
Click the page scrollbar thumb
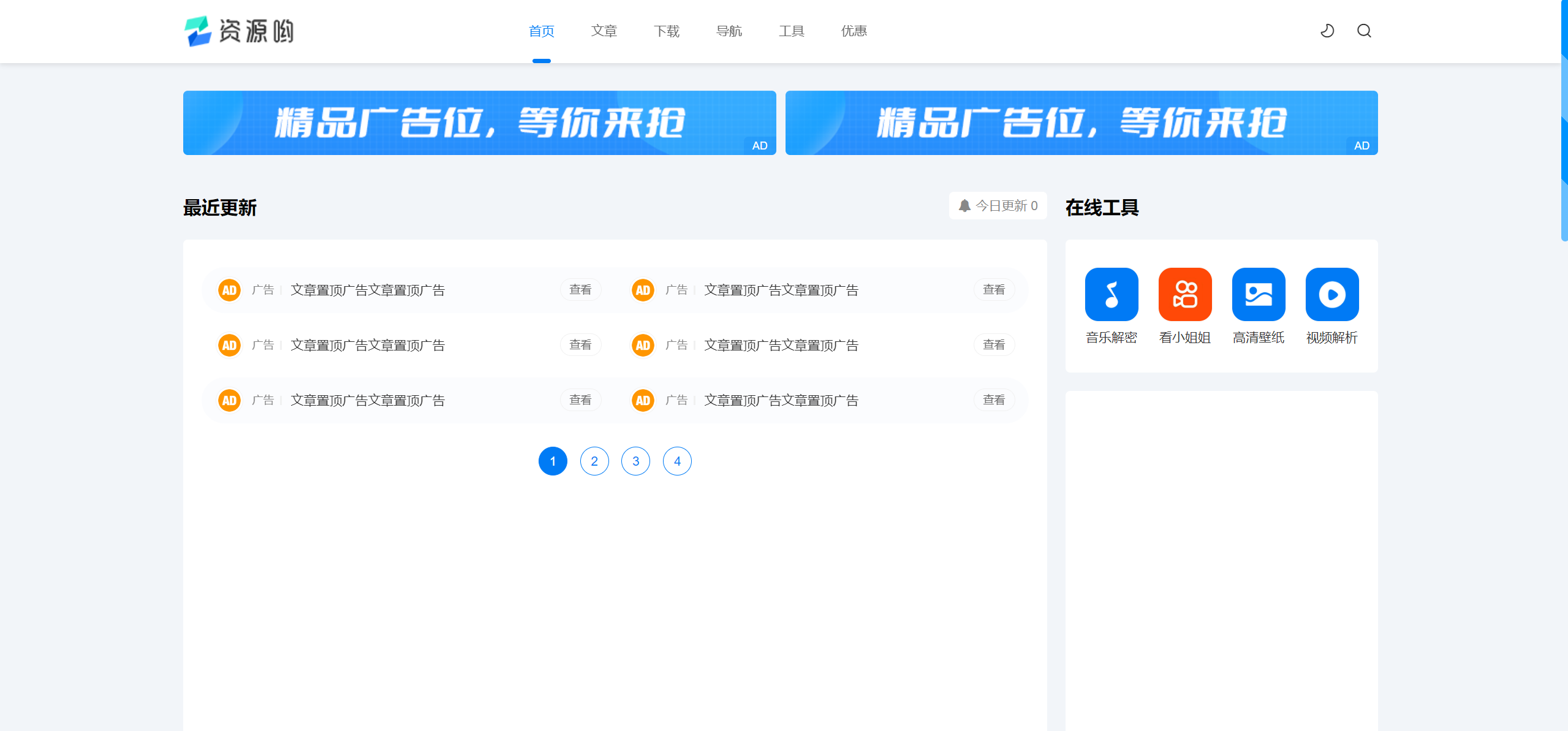click(1564, 120)
